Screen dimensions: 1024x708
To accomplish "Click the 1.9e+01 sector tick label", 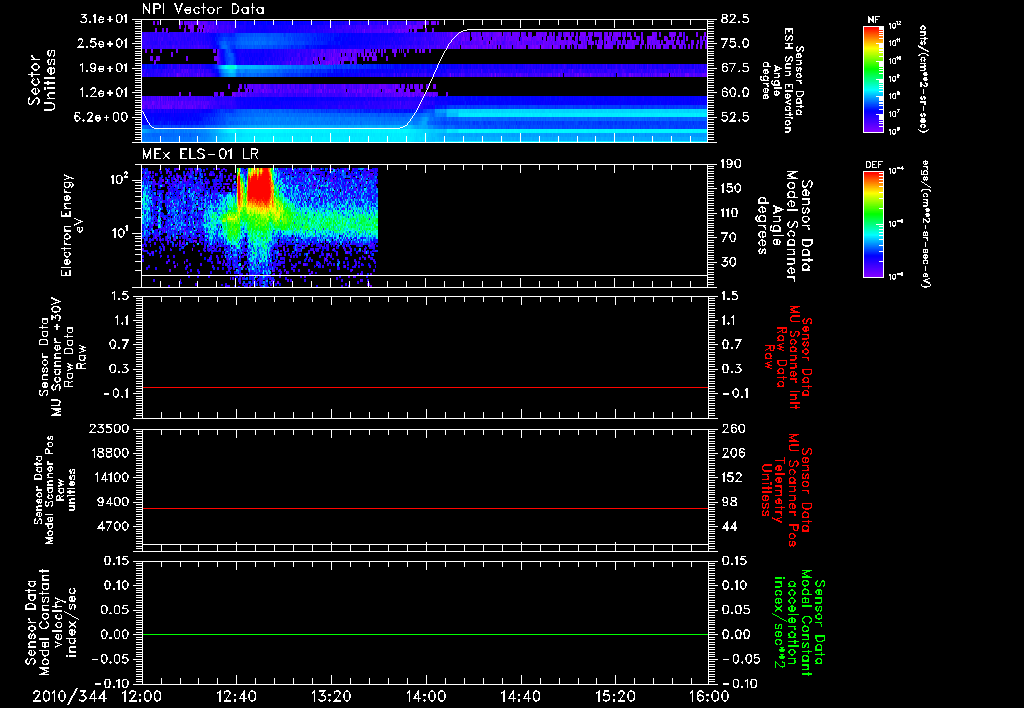I will 104,68.
